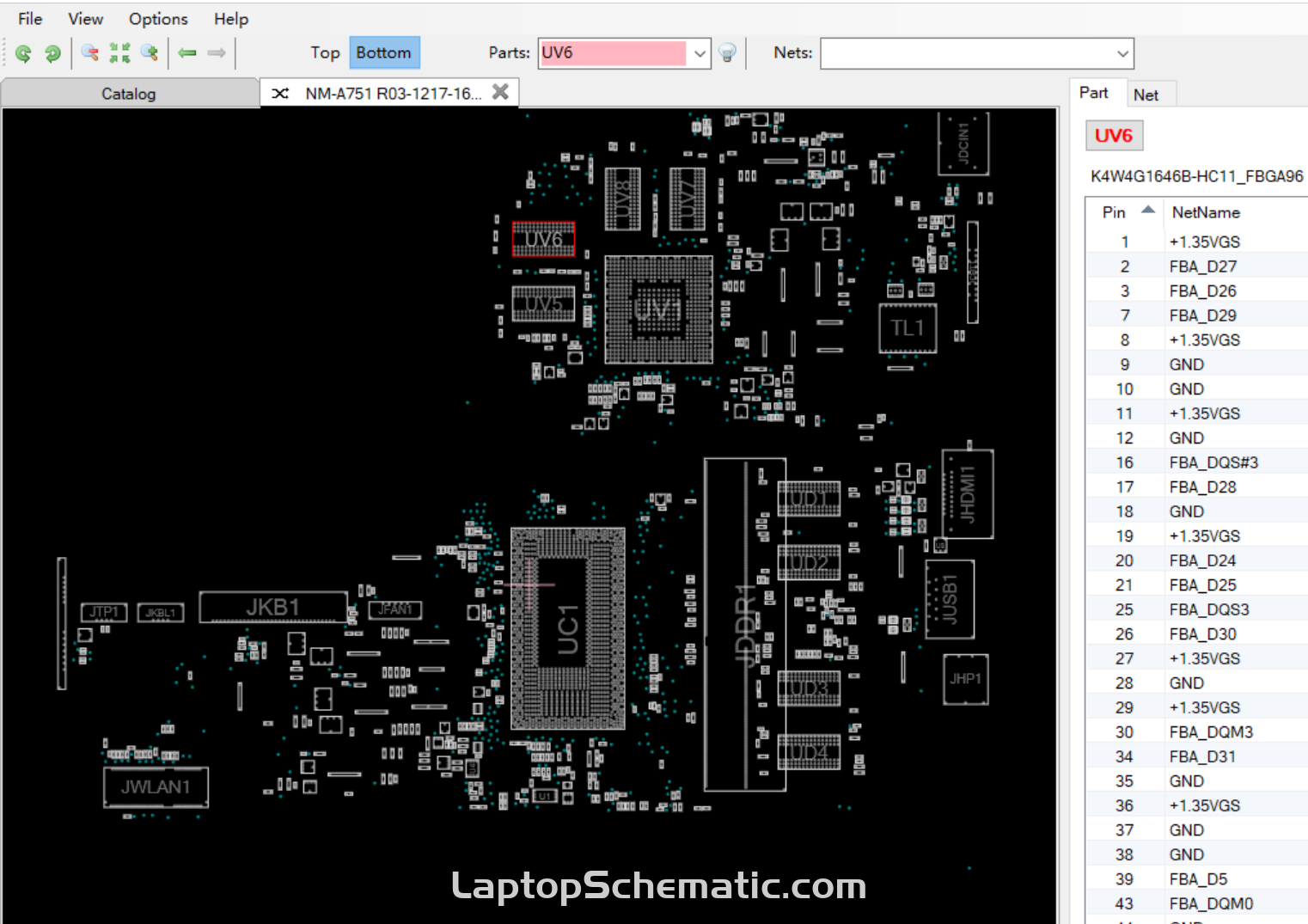Select pin 34 net FBA_D31

point(1196,756)
